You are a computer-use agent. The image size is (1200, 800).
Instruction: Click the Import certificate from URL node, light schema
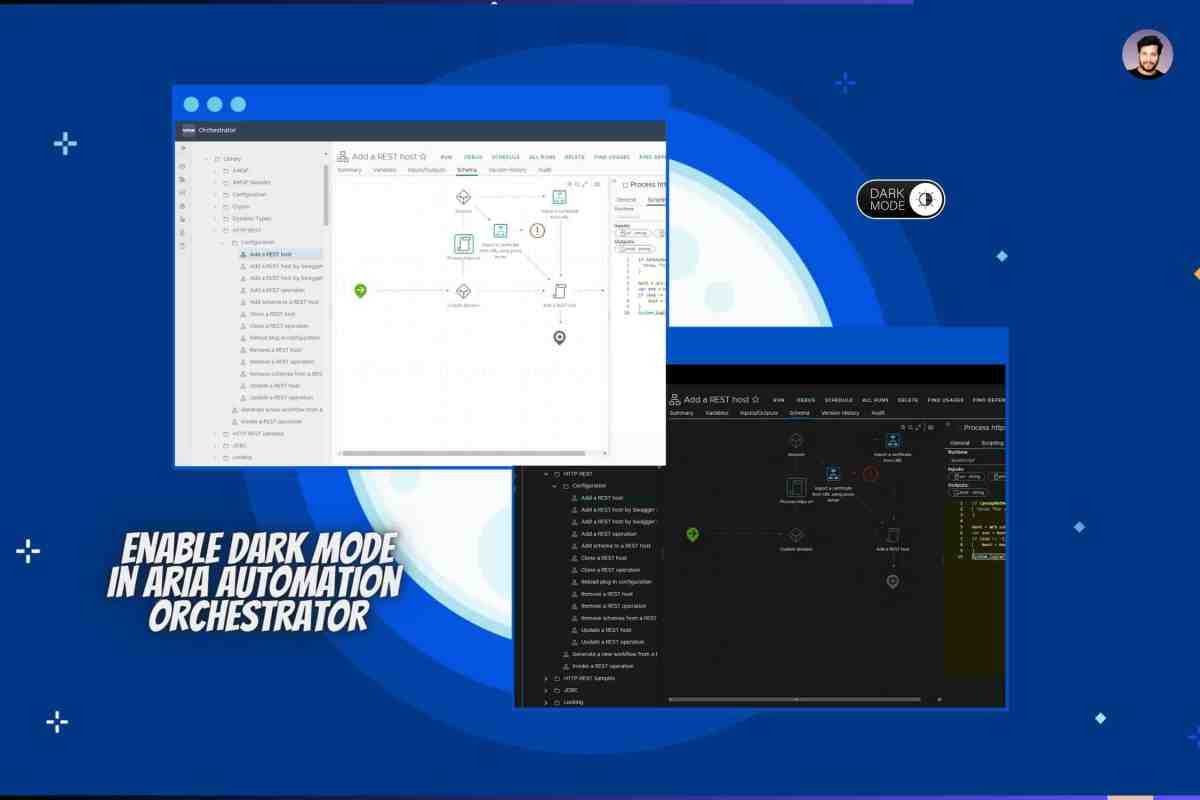559,197
